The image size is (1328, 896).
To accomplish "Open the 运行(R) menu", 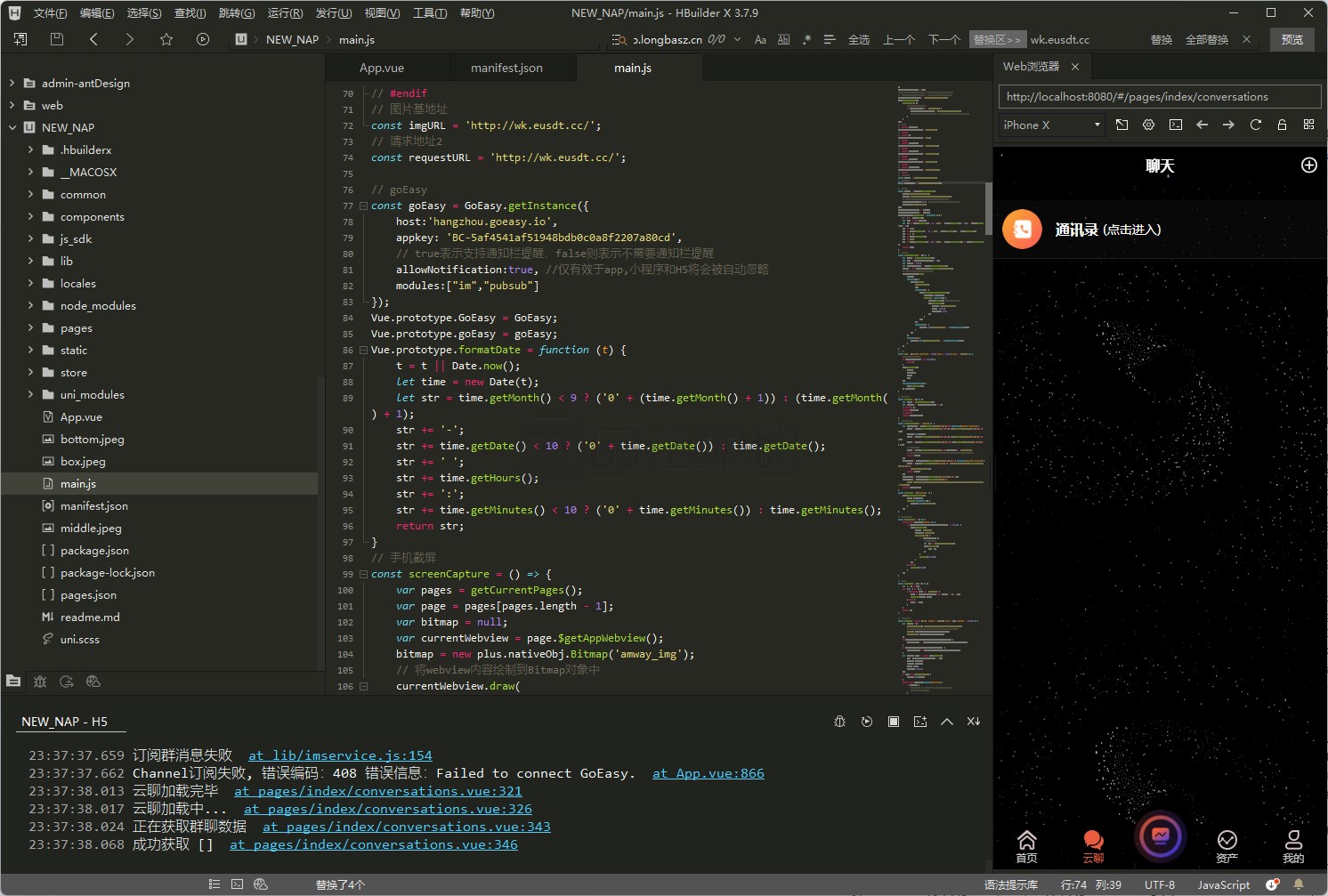I will pyautogui.click(x=285, y=12).
